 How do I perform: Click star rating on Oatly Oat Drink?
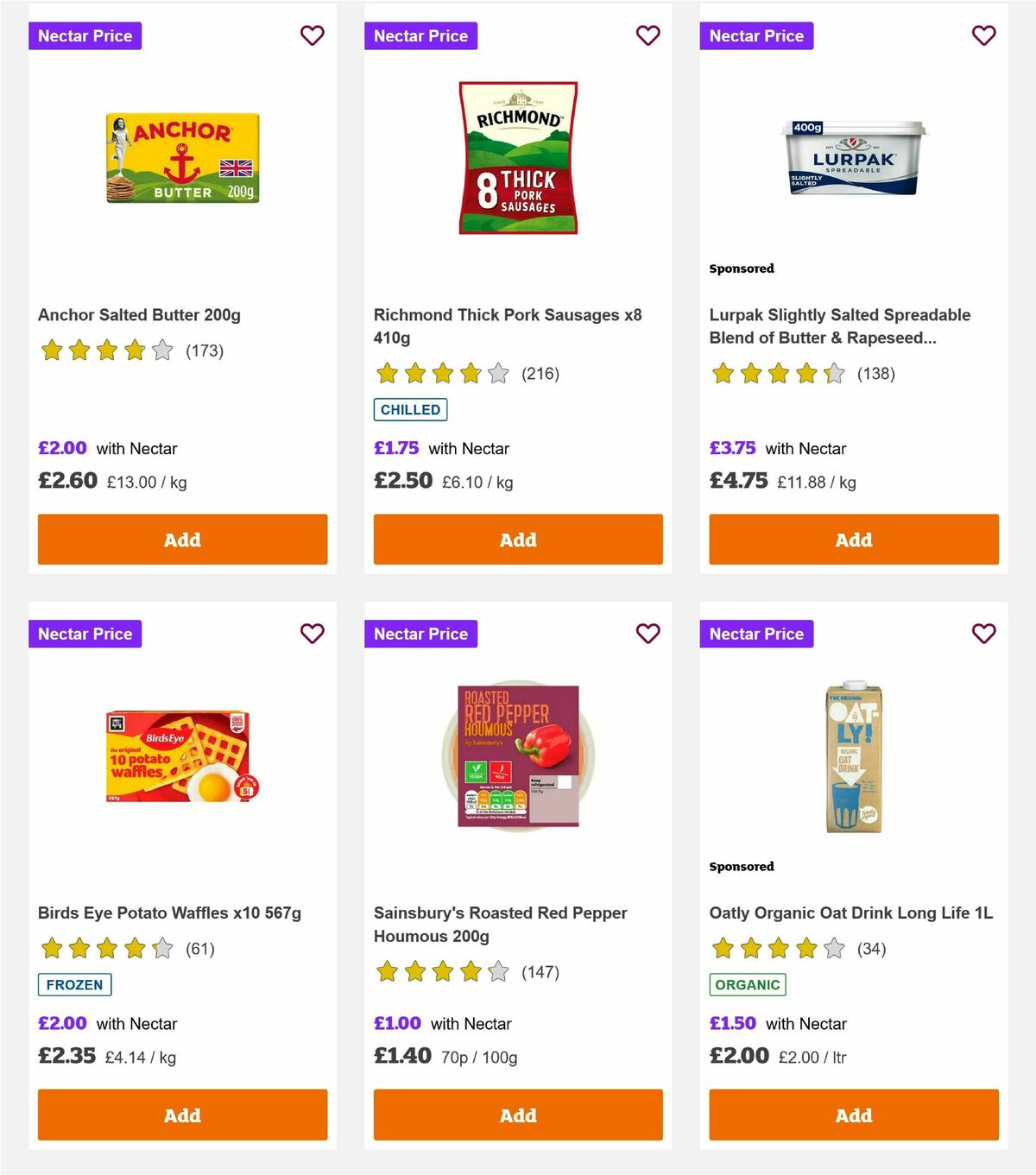[x=776, y=948]
